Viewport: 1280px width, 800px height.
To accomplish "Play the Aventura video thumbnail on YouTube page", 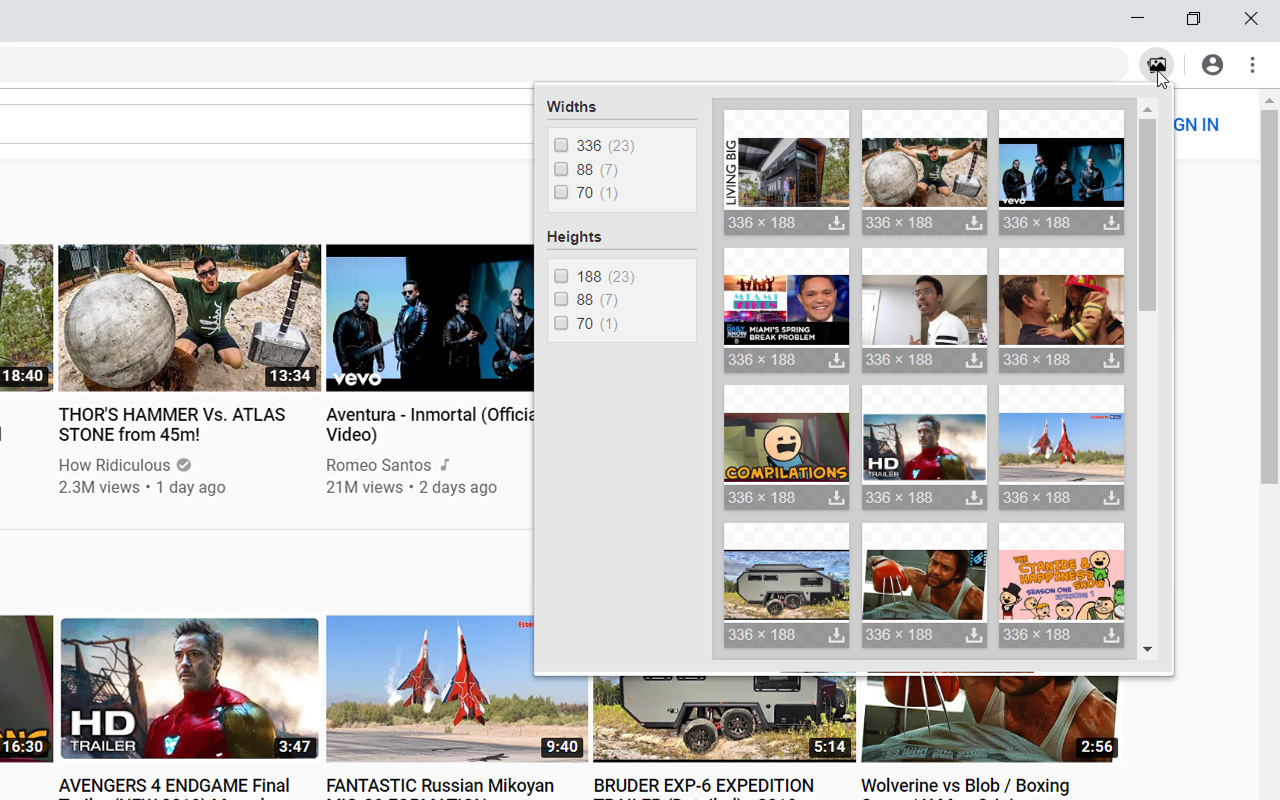I will tap(430, 318).
